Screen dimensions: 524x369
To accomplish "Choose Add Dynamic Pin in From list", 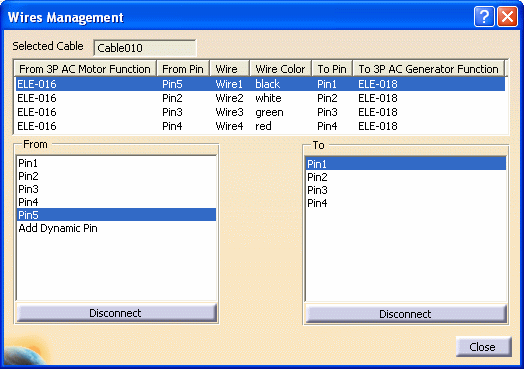I will [116, 228].
